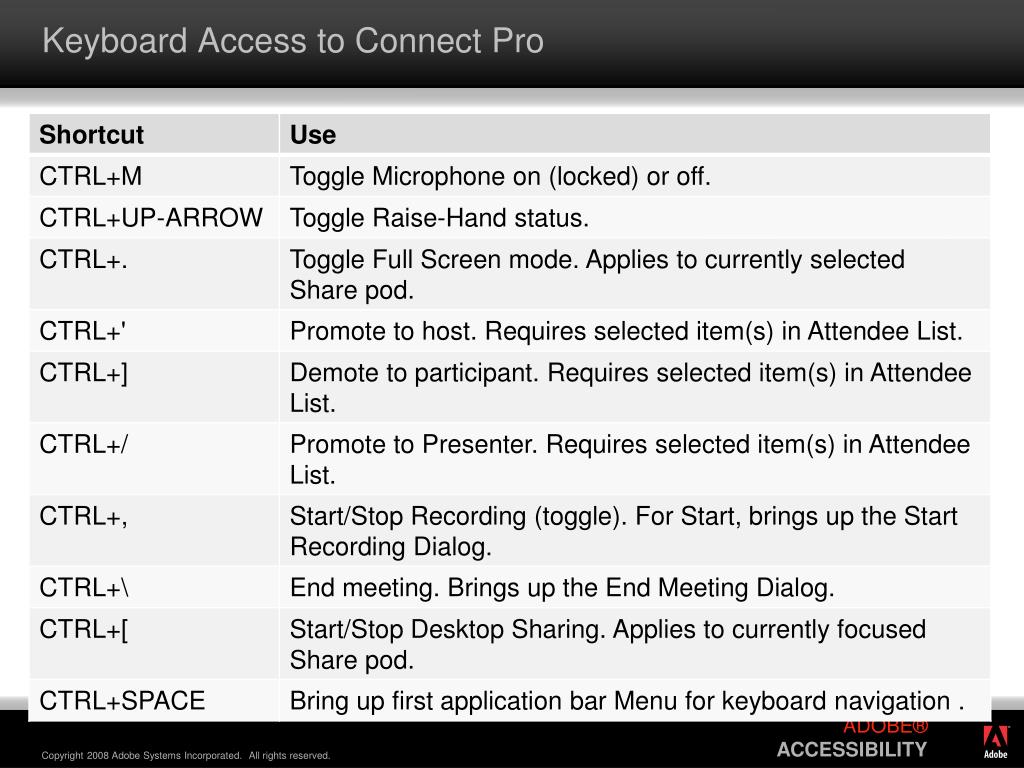Click the Use column header

coord(635,135)
